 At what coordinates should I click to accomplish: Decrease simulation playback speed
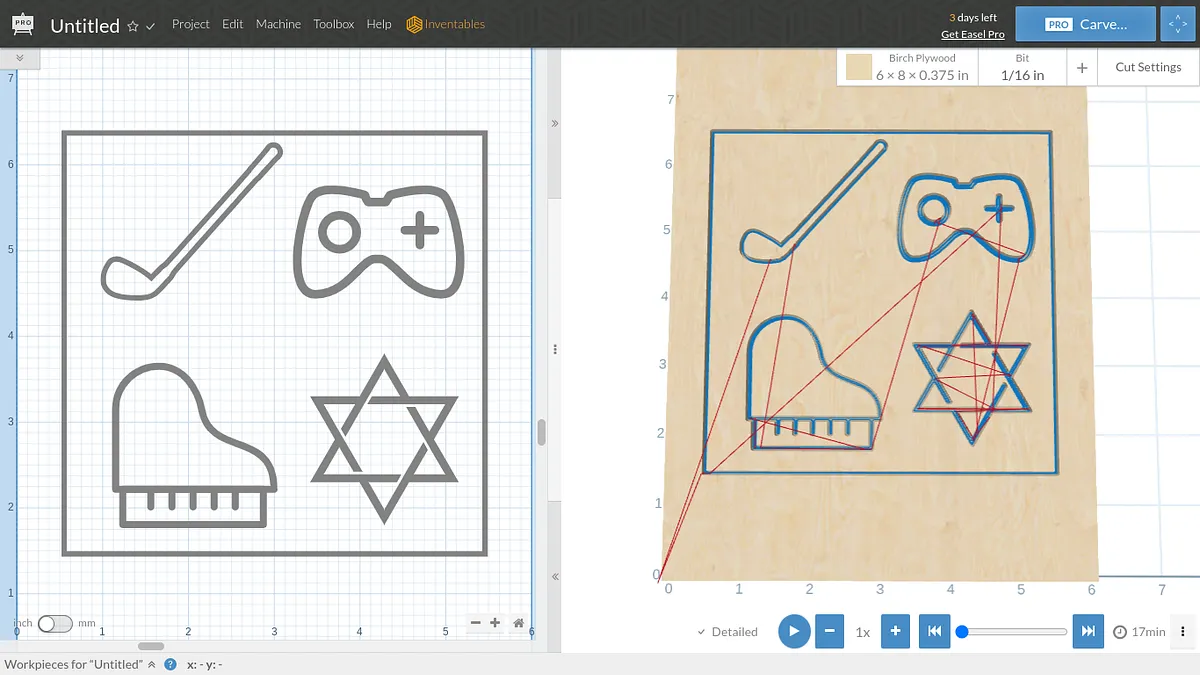click(829, 631)
